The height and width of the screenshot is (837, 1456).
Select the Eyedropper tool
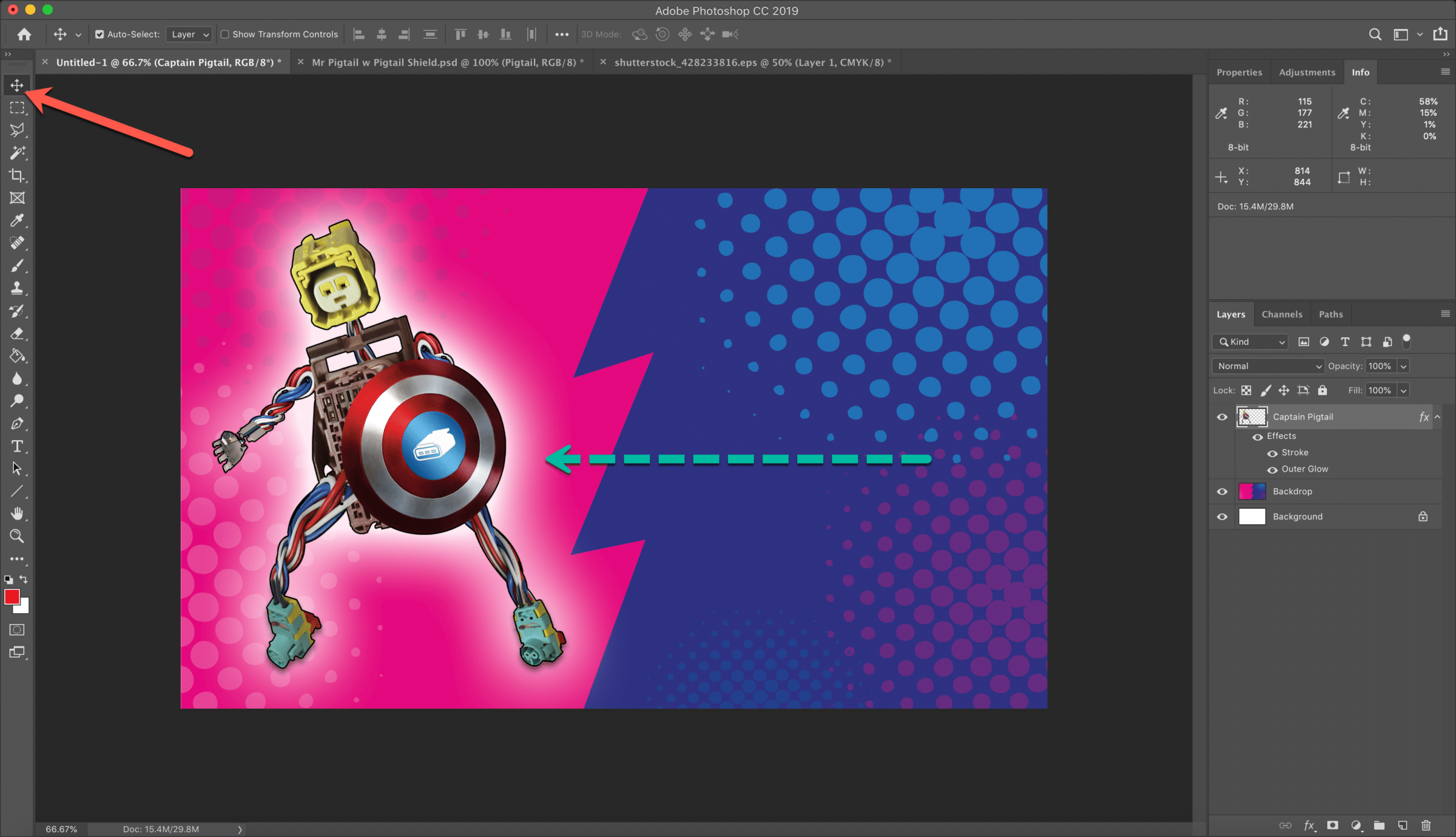[x=17, y=220]
